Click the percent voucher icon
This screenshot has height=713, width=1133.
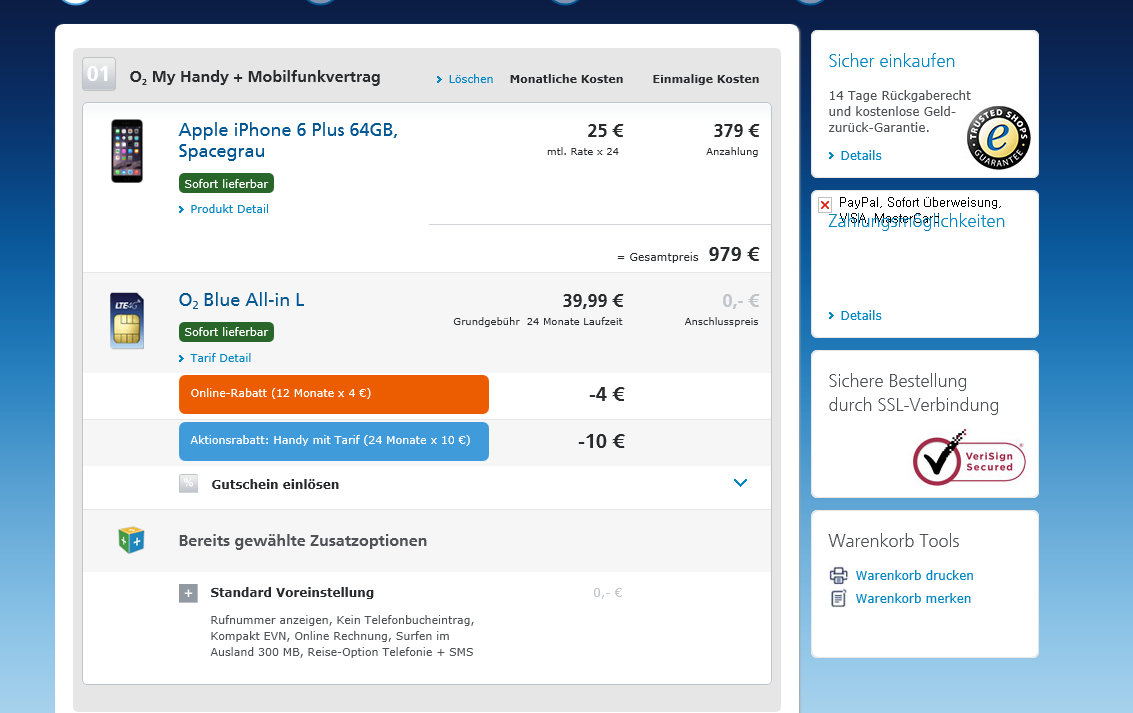[189, 484]
